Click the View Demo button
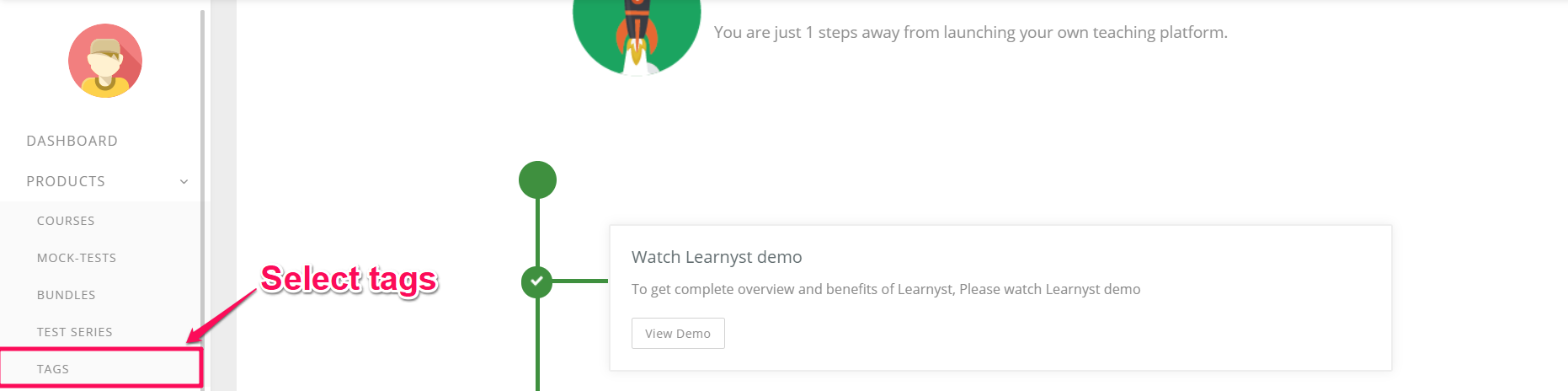This screenshot has height=391, width=1568. coord(678,333)
